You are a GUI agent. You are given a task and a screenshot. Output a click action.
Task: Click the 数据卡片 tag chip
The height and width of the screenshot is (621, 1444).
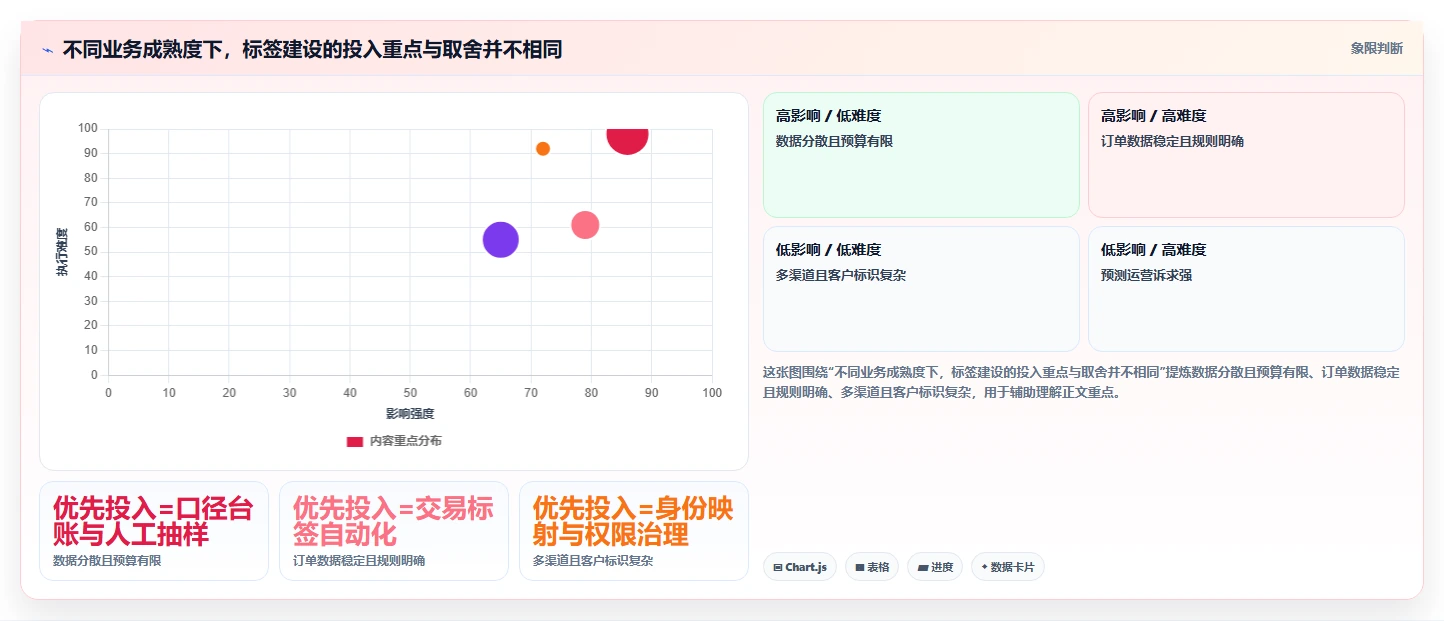(x=1008, y=567)
